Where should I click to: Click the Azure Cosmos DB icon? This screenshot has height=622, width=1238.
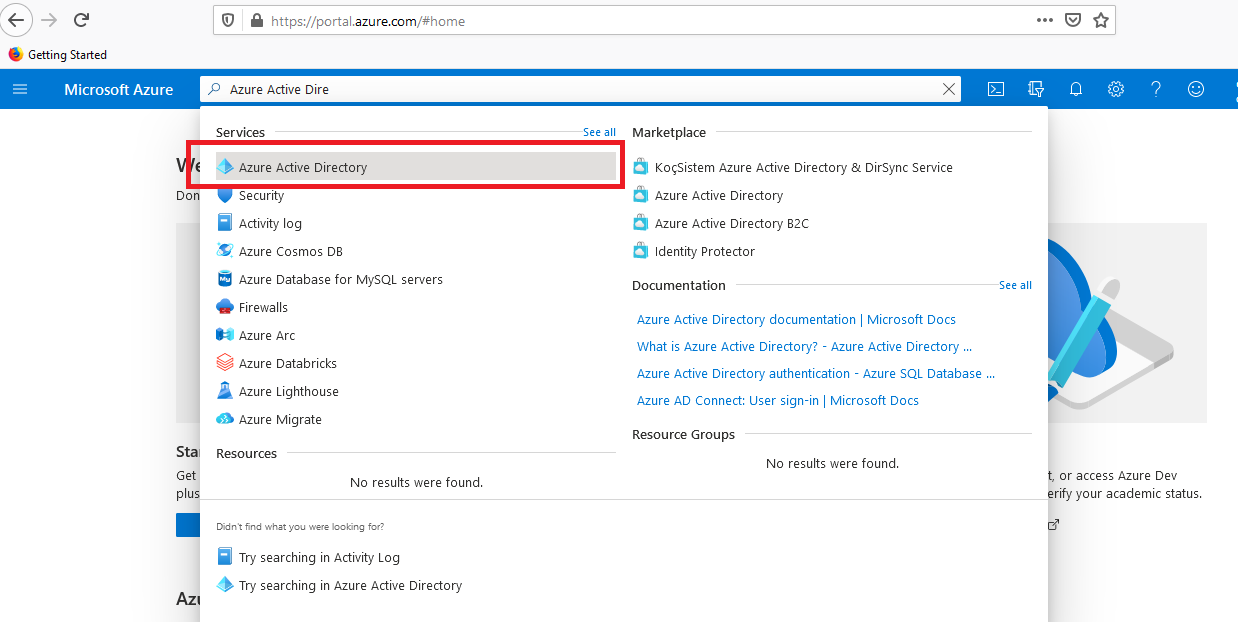[225, 251]
